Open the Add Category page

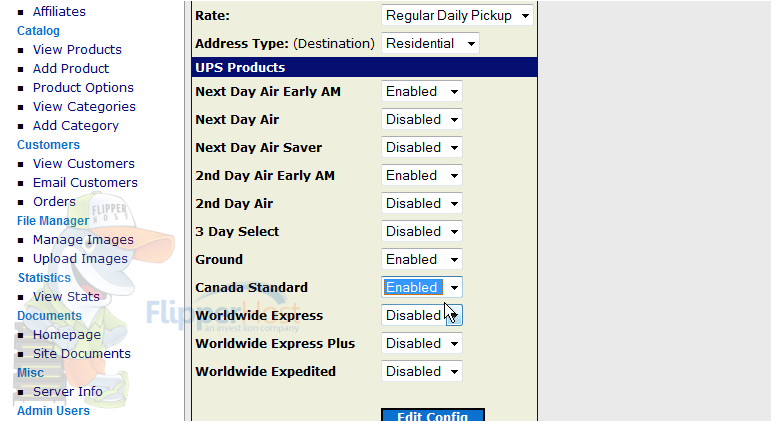click(x=76, y=126)
